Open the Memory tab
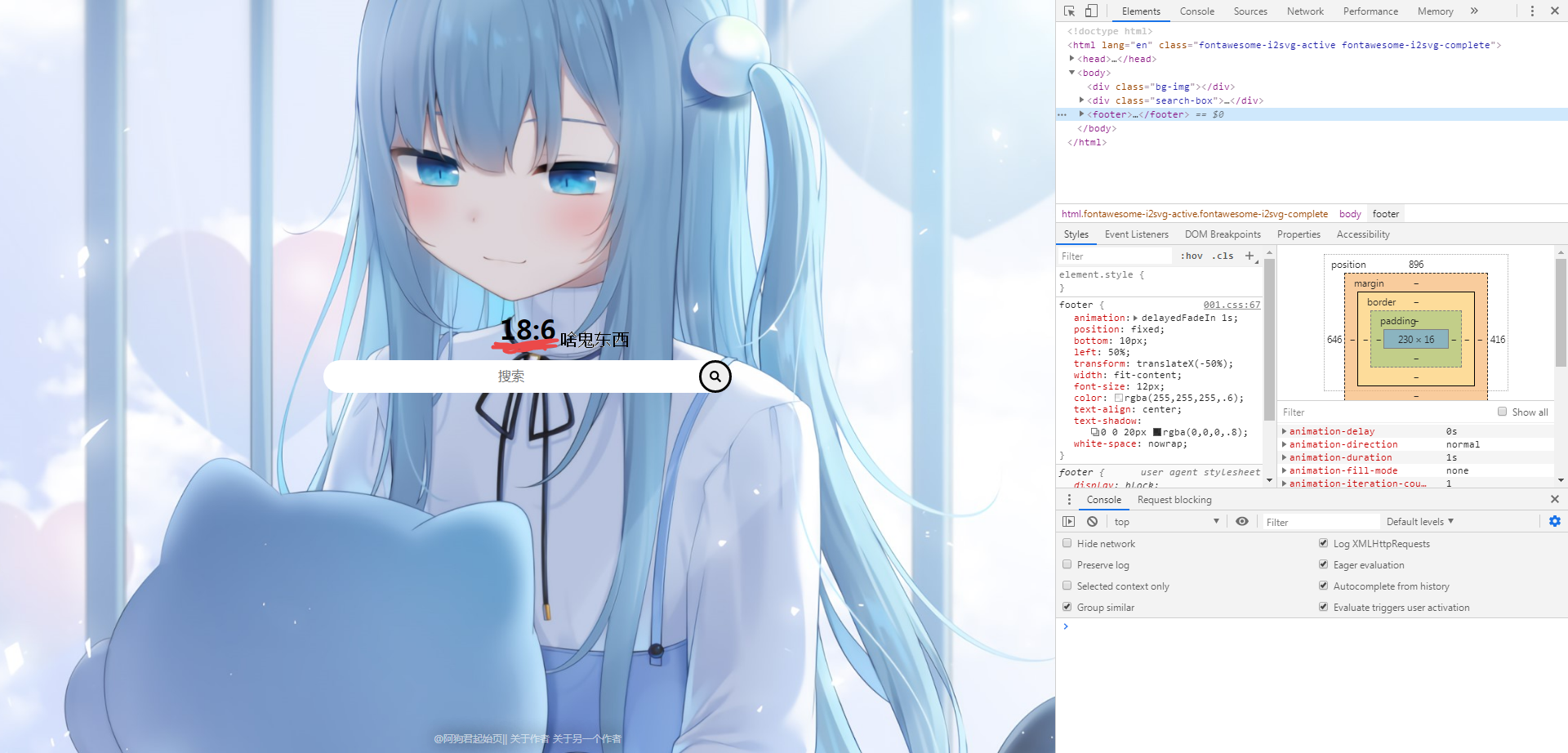The image size is (1568, 753). (x=1435, y=11)
